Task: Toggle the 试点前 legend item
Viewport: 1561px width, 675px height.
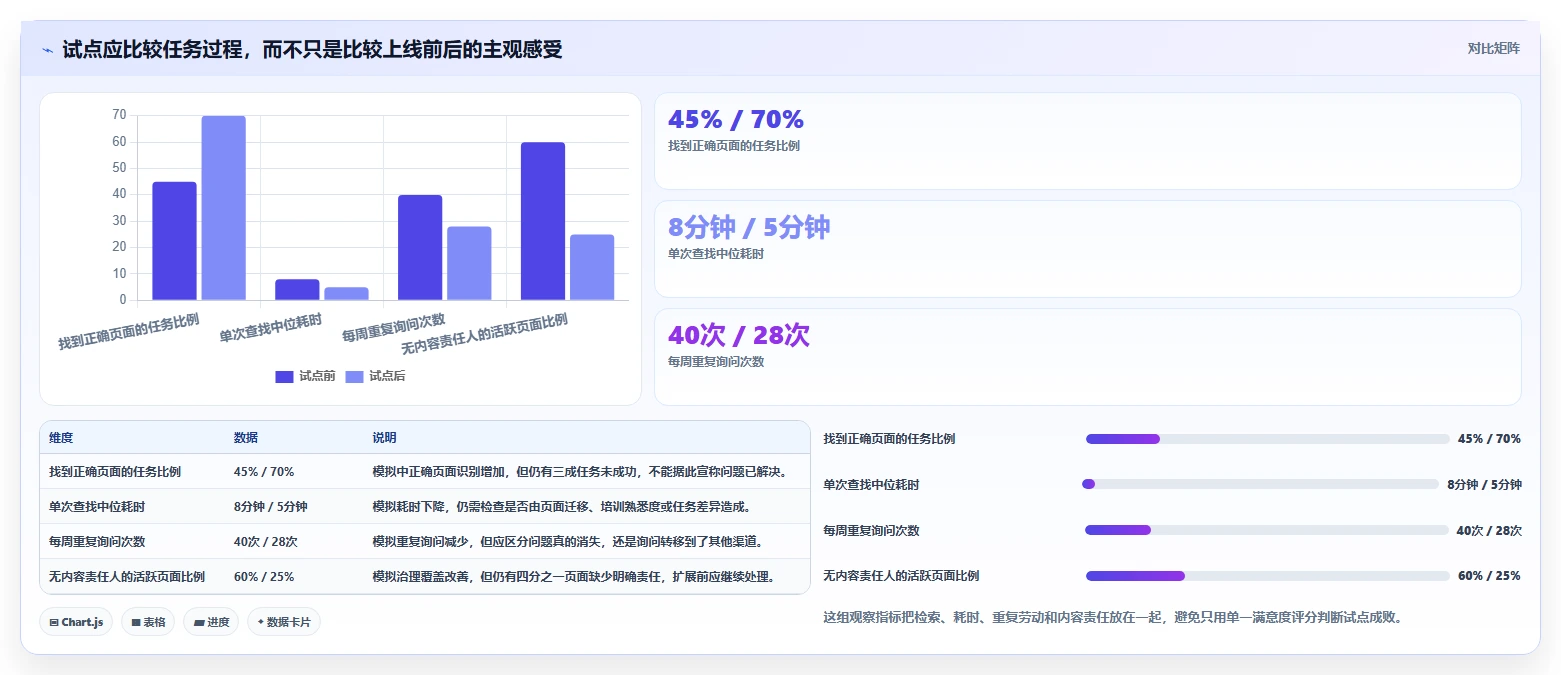Action: pos(305,376)
